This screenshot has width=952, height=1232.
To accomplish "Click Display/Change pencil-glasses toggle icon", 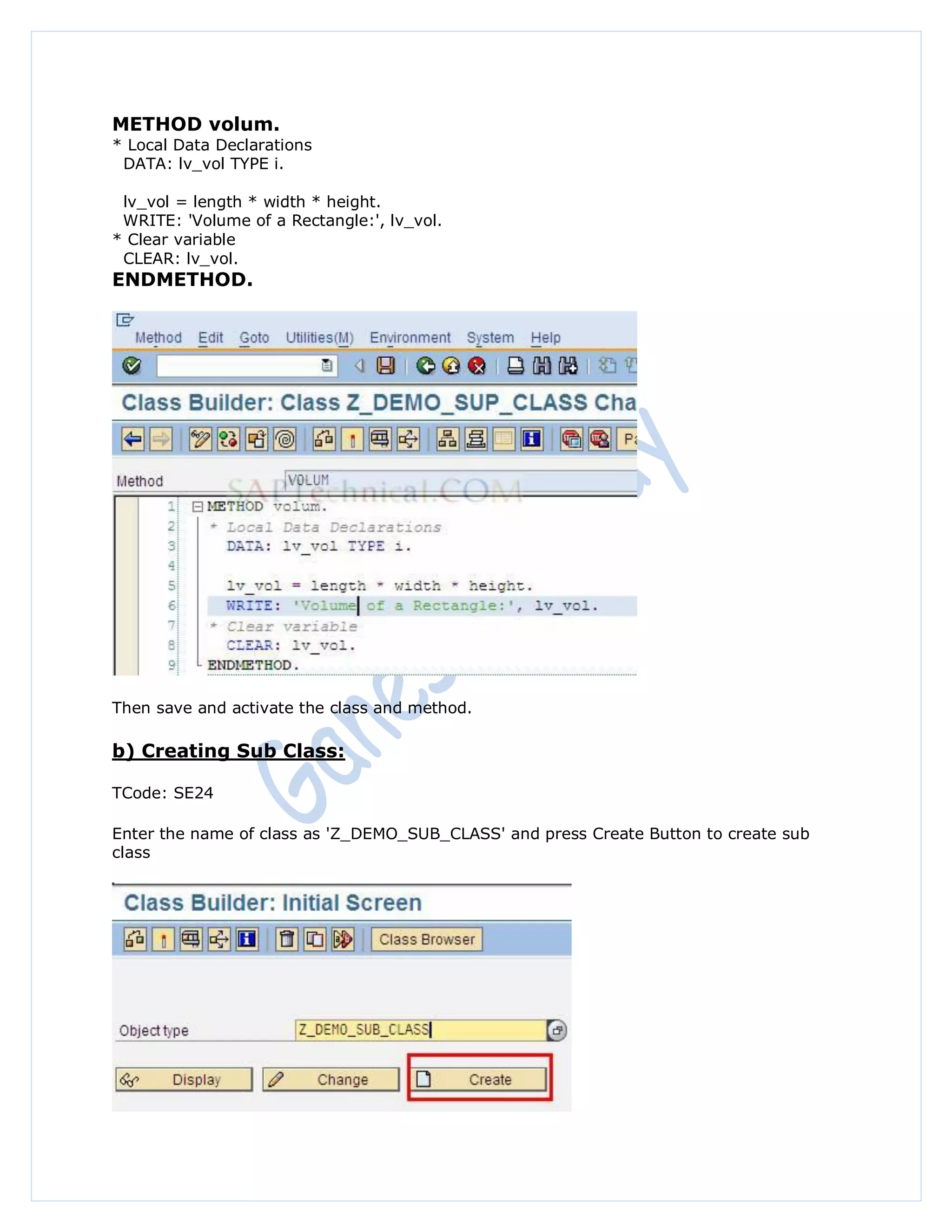I will click(200, 439).
